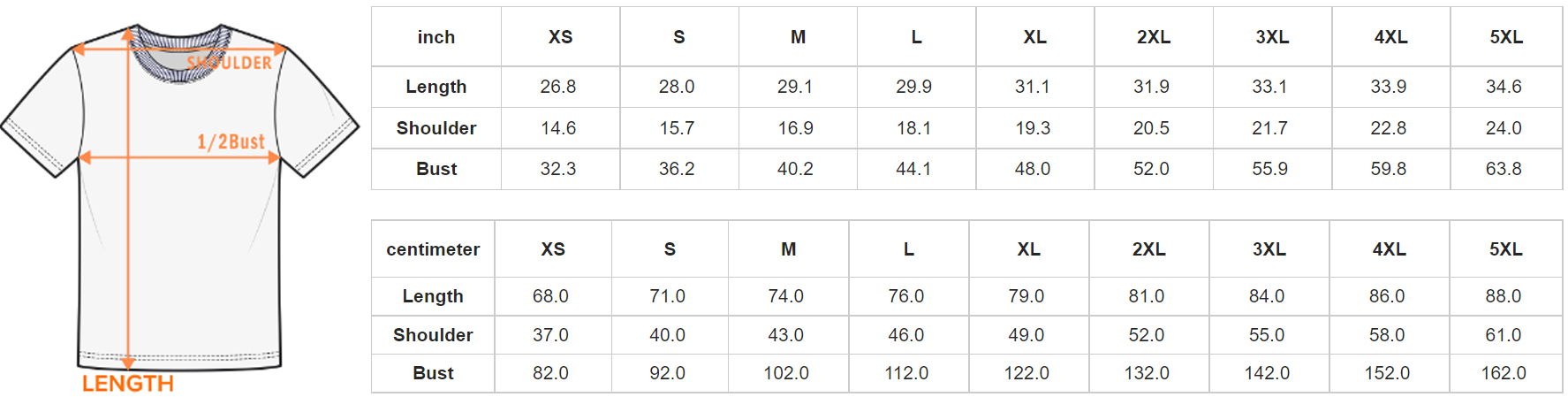Screen dimensions: 1568x397
Task: Select the 112.0 bust cell for L
Action: pos(906,373)
